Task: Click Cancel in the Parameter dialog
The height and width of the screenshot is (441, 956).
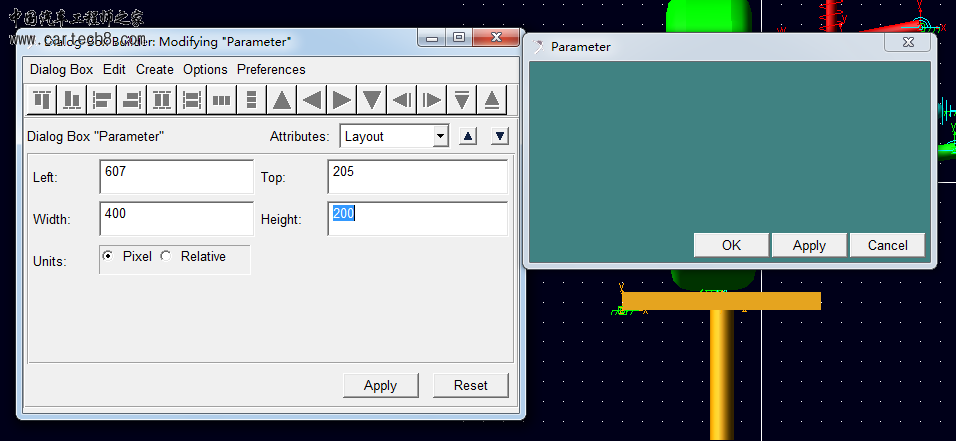Action: (888, 245)
